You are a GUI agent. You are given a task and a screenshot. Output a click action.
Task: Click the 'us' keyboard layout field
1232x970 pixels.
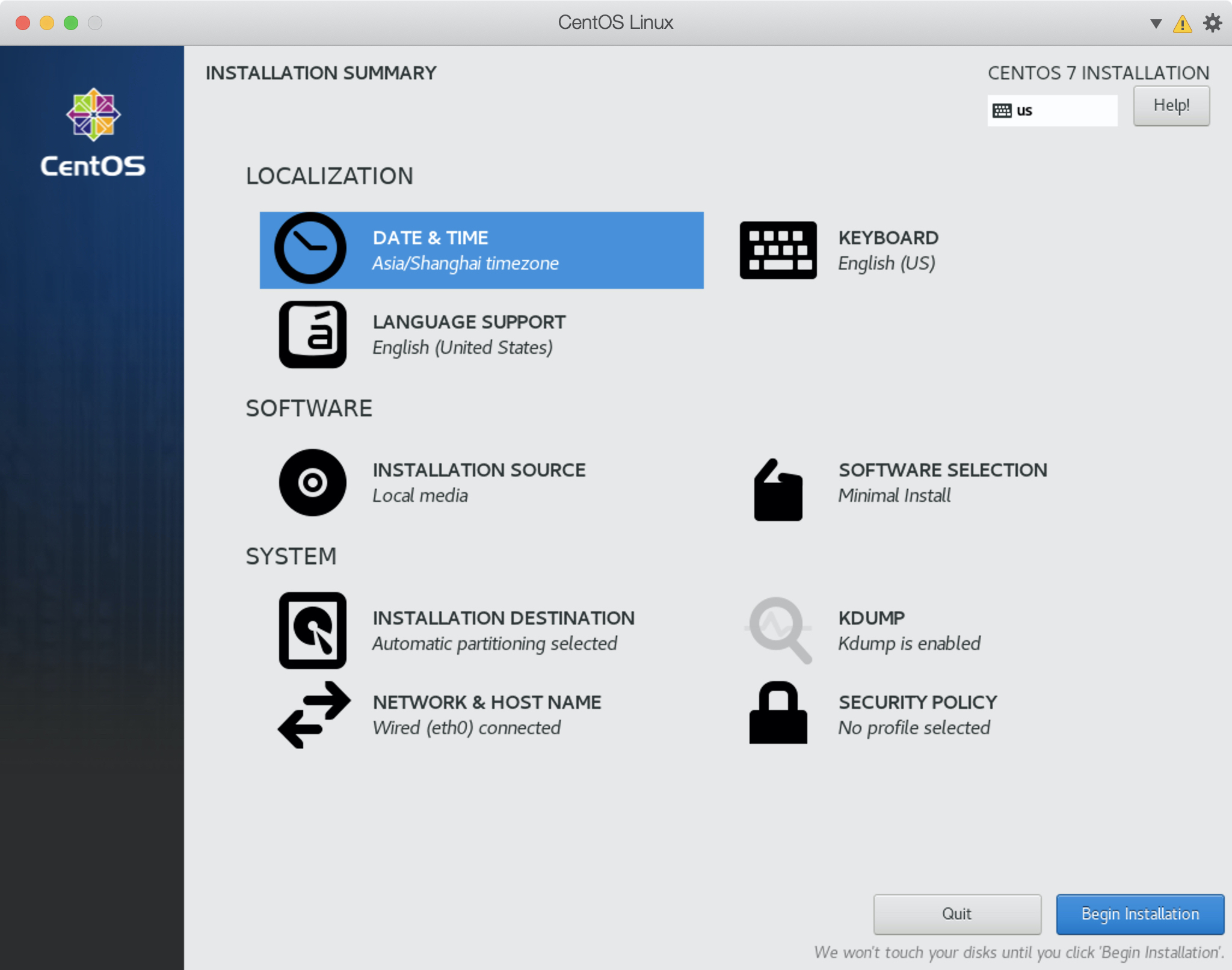1052,111
